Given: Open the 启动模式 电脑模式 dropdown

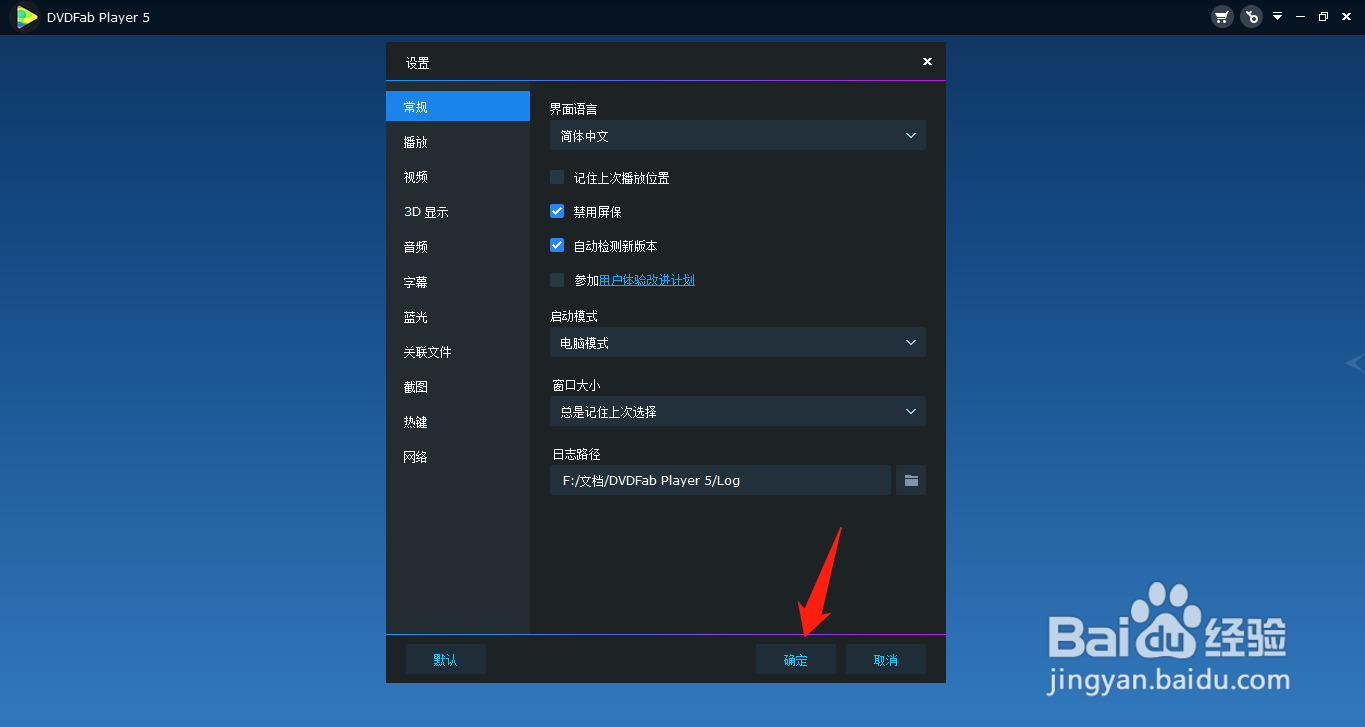Looking at the screenshot, I should pos(738,343).
